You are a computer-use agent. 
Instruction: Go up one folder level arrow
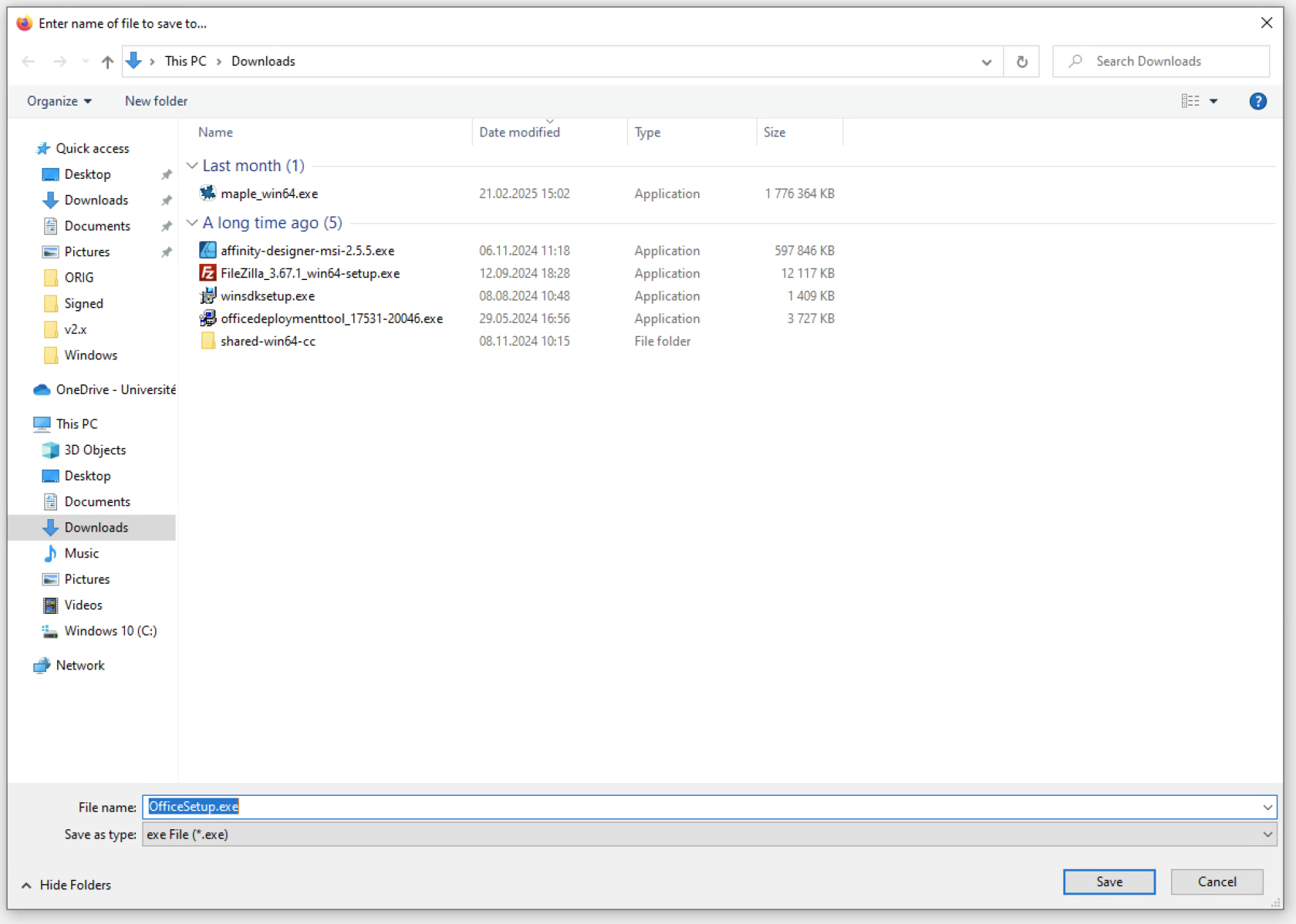tap(107, 62)
